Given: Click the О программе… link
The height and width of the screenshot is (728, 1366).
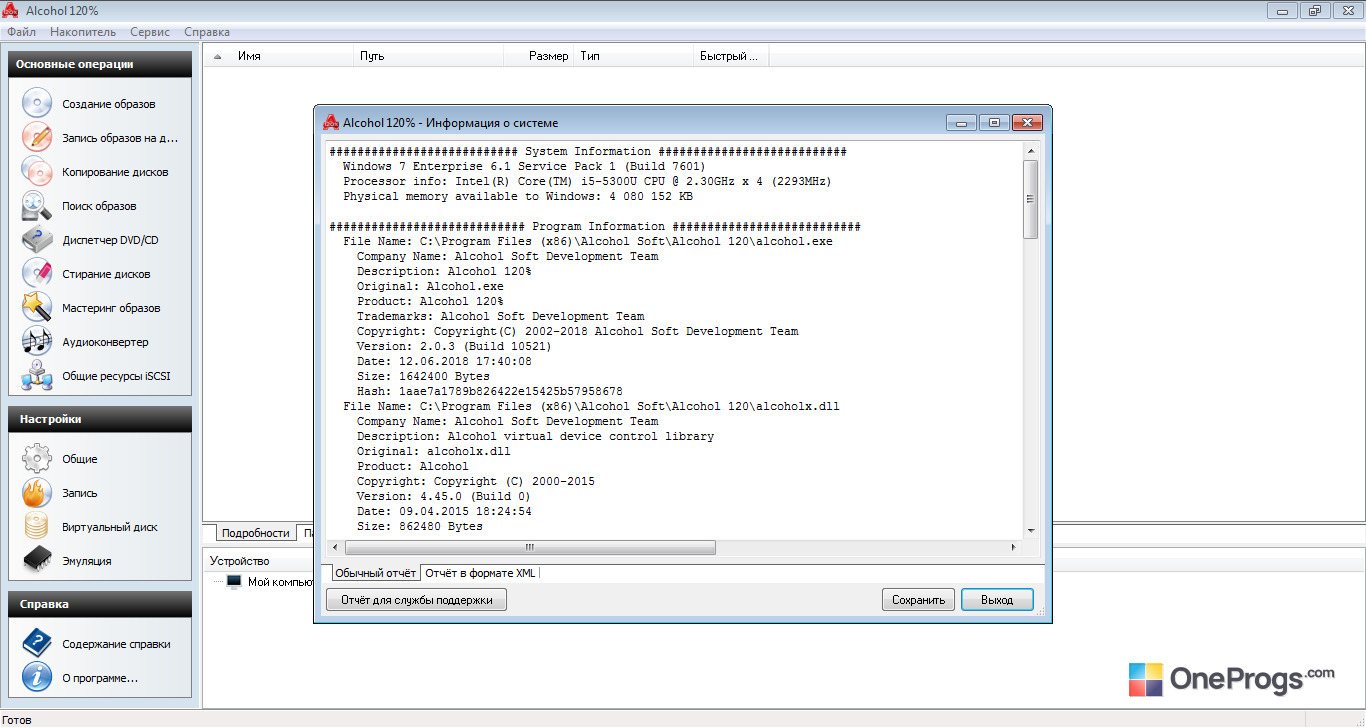Looking at the screenshot, I should coord(100,678).
